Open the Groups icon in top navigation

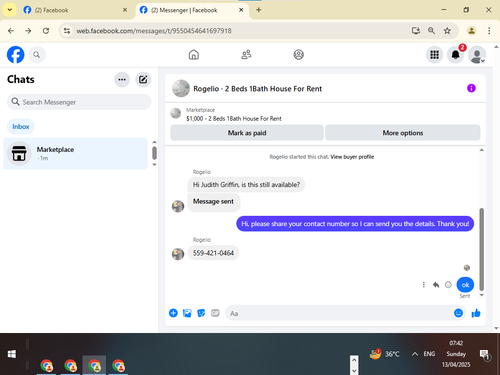[x=298, y=54]
